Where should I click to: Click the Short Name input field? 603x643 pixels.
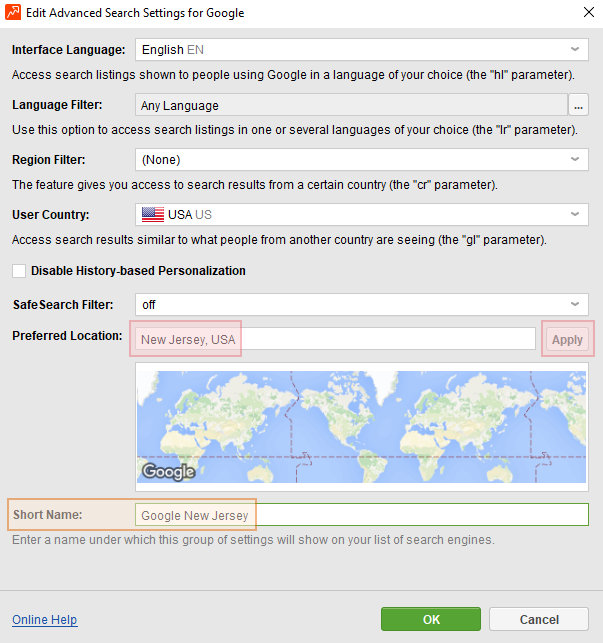tap(362, 515)
